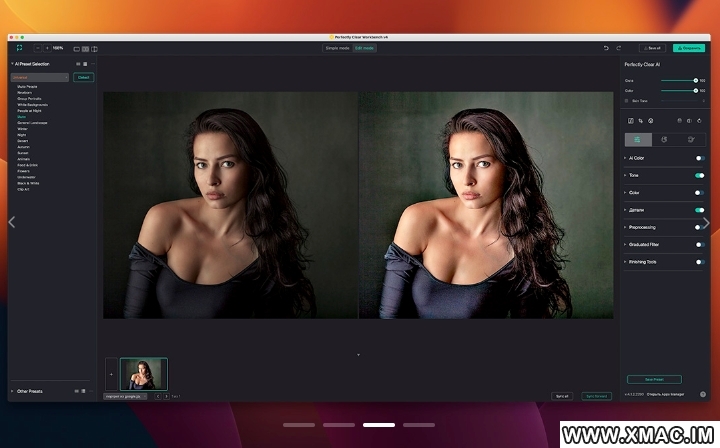Click the Sync forward button
The height and width of the screenshot is (448, 720).
(x=596, y=396)
